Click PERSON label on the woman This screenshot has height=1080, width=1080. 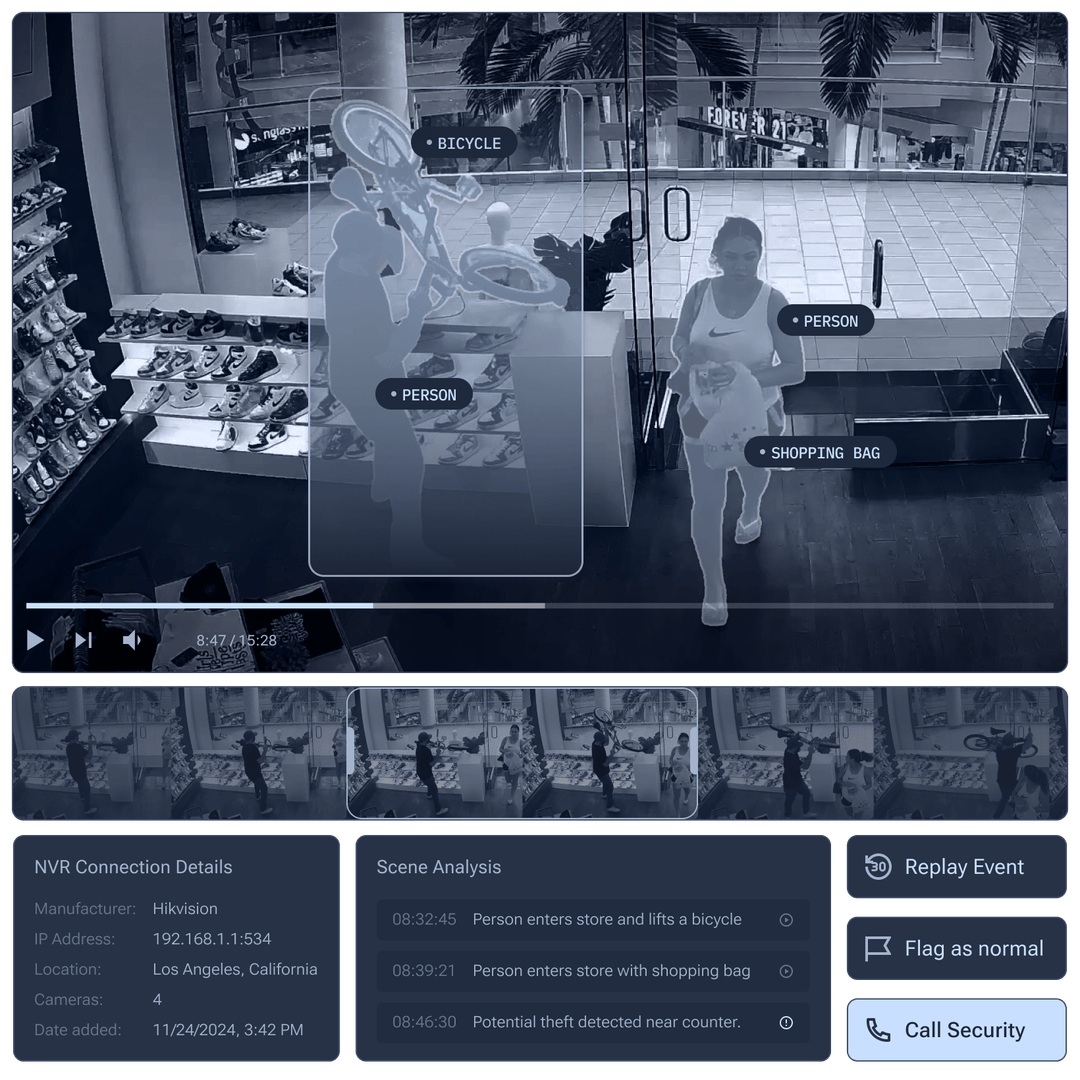click(x=826, y=321)
